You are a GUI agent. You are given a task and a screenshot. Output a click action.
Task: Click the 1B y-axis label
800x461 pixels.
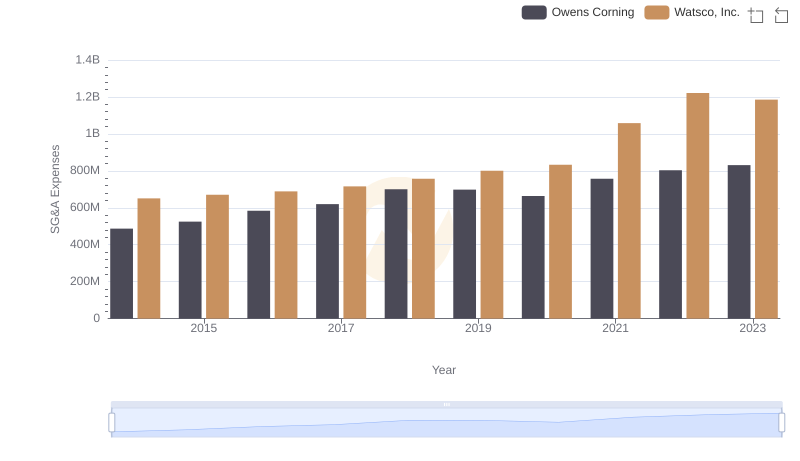[92, 134]
